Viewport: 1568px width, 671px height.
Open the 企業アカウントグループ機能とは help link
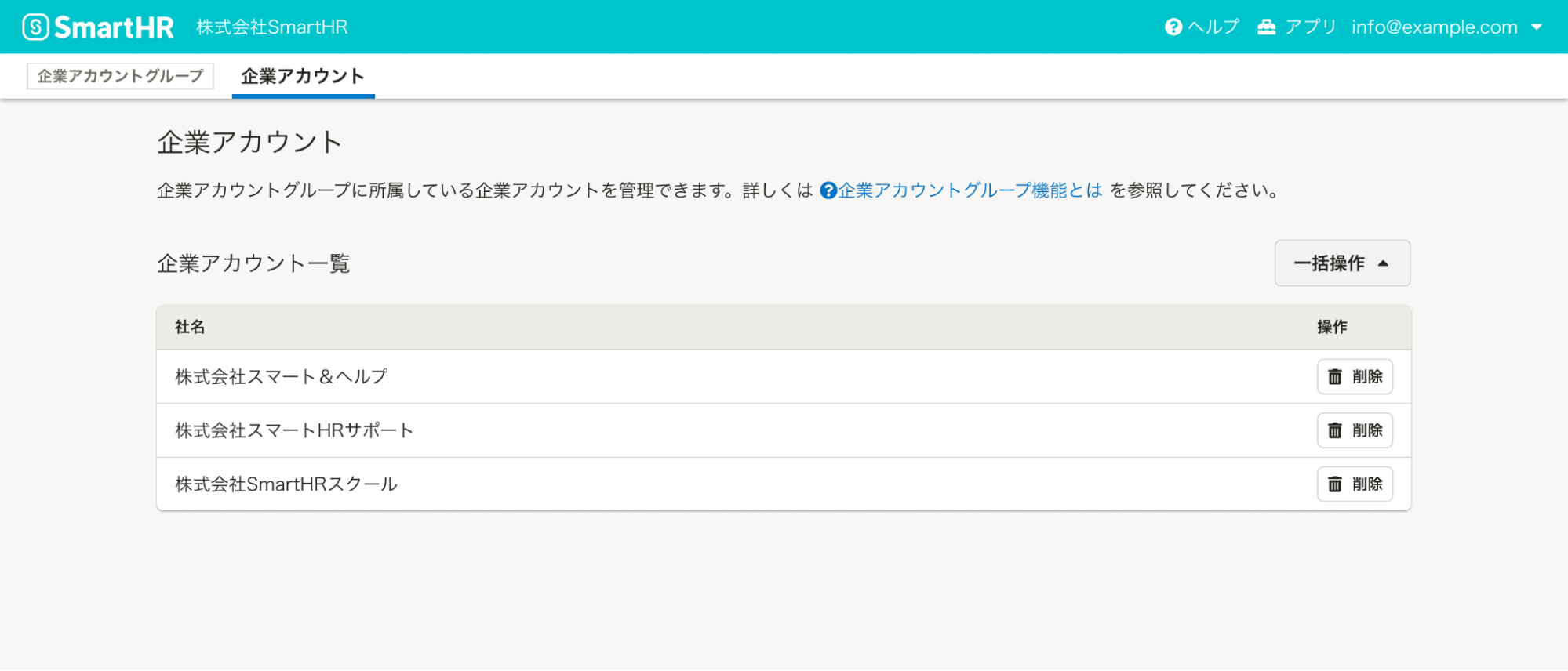[961, 190]
